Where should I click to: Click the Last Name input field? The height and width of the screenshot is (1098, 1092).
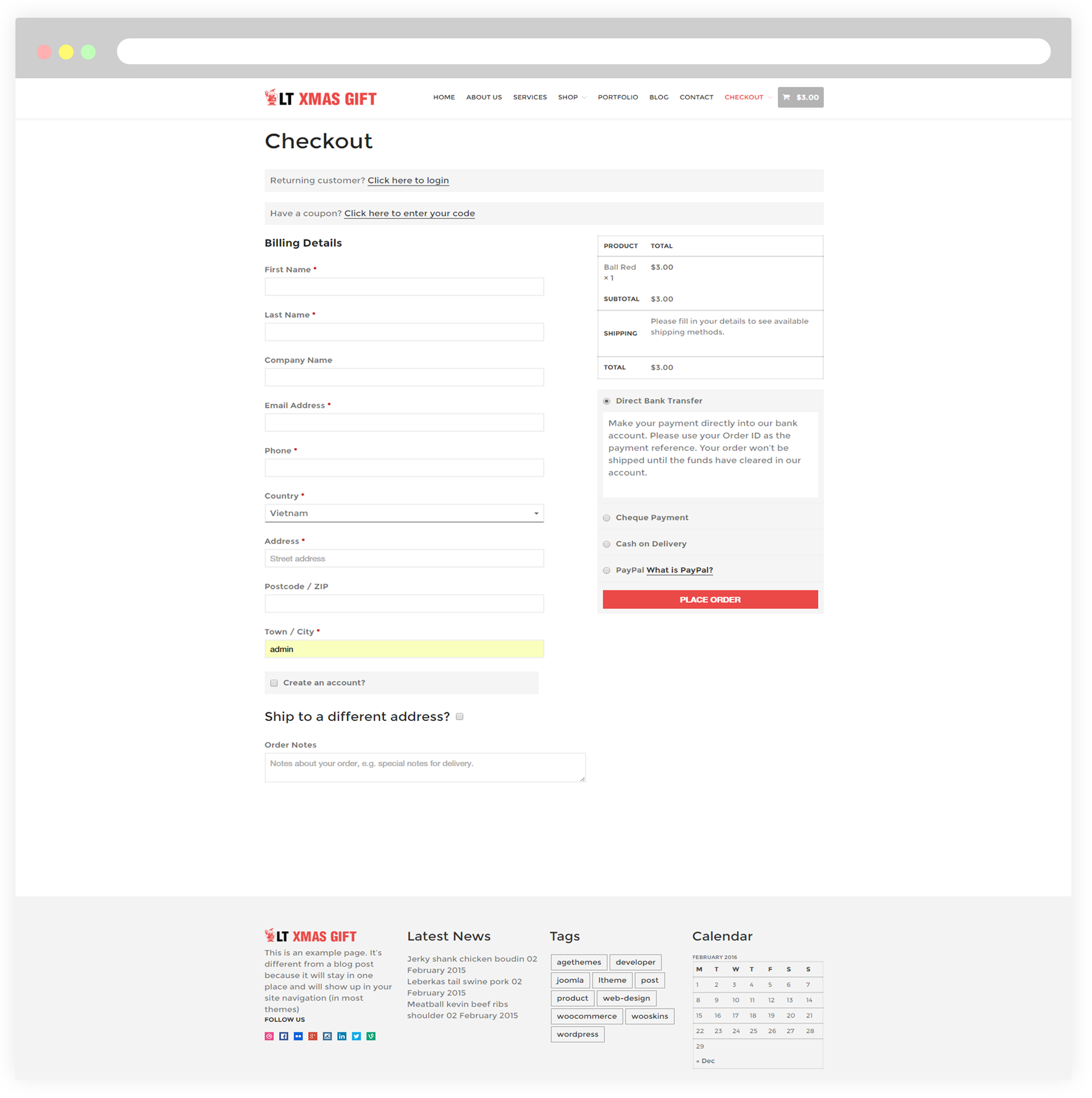click(404, 332)
